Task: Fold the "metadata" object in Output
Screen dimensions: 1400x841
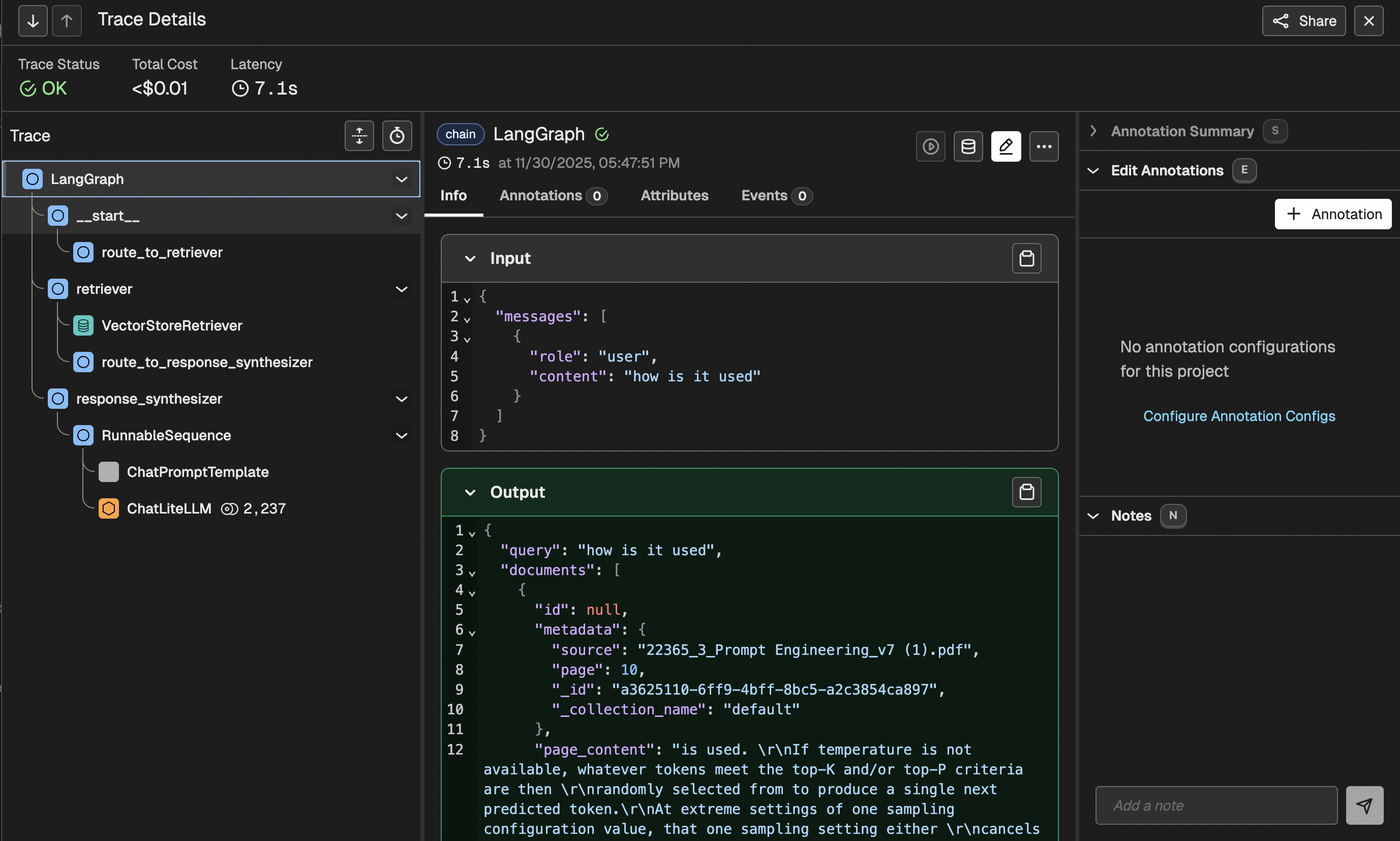Action: (x=472, y=632)
